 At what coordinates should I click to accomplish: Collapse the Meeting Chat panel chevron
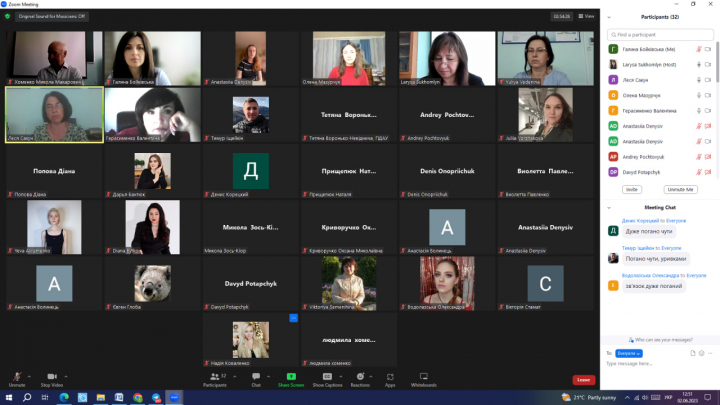607,207
